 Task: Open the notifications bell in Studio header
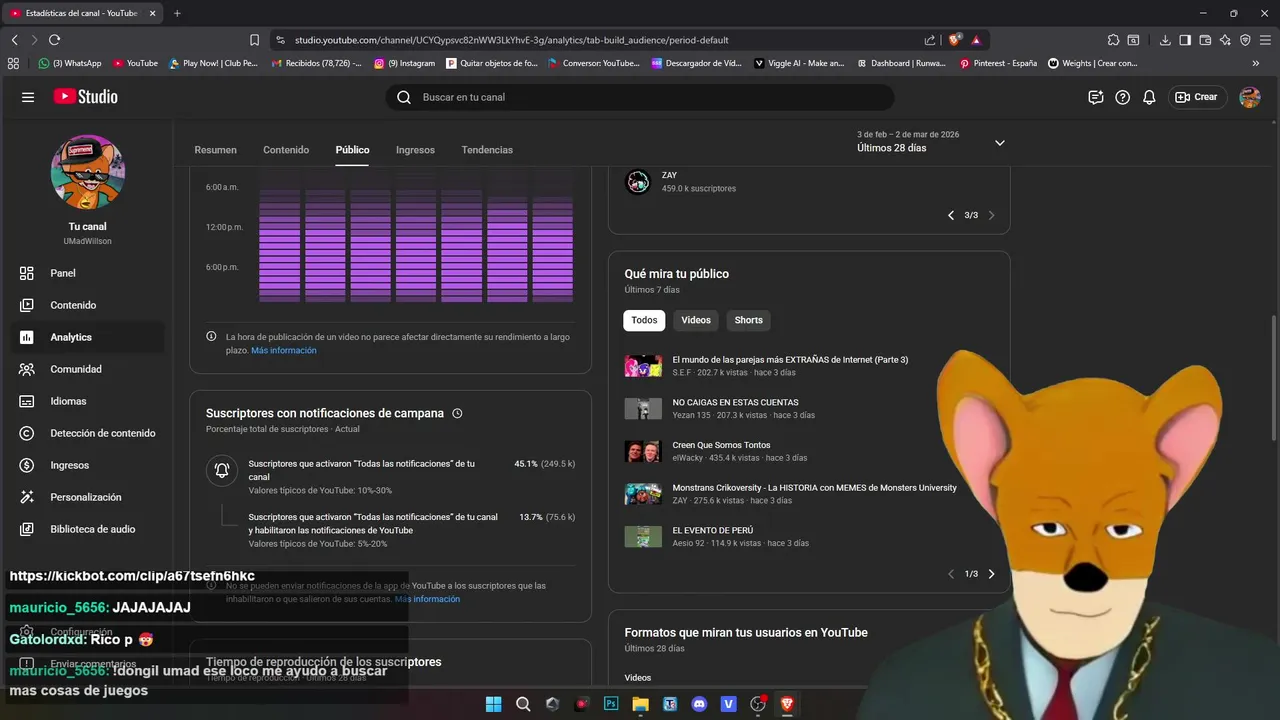(1149, 97)
